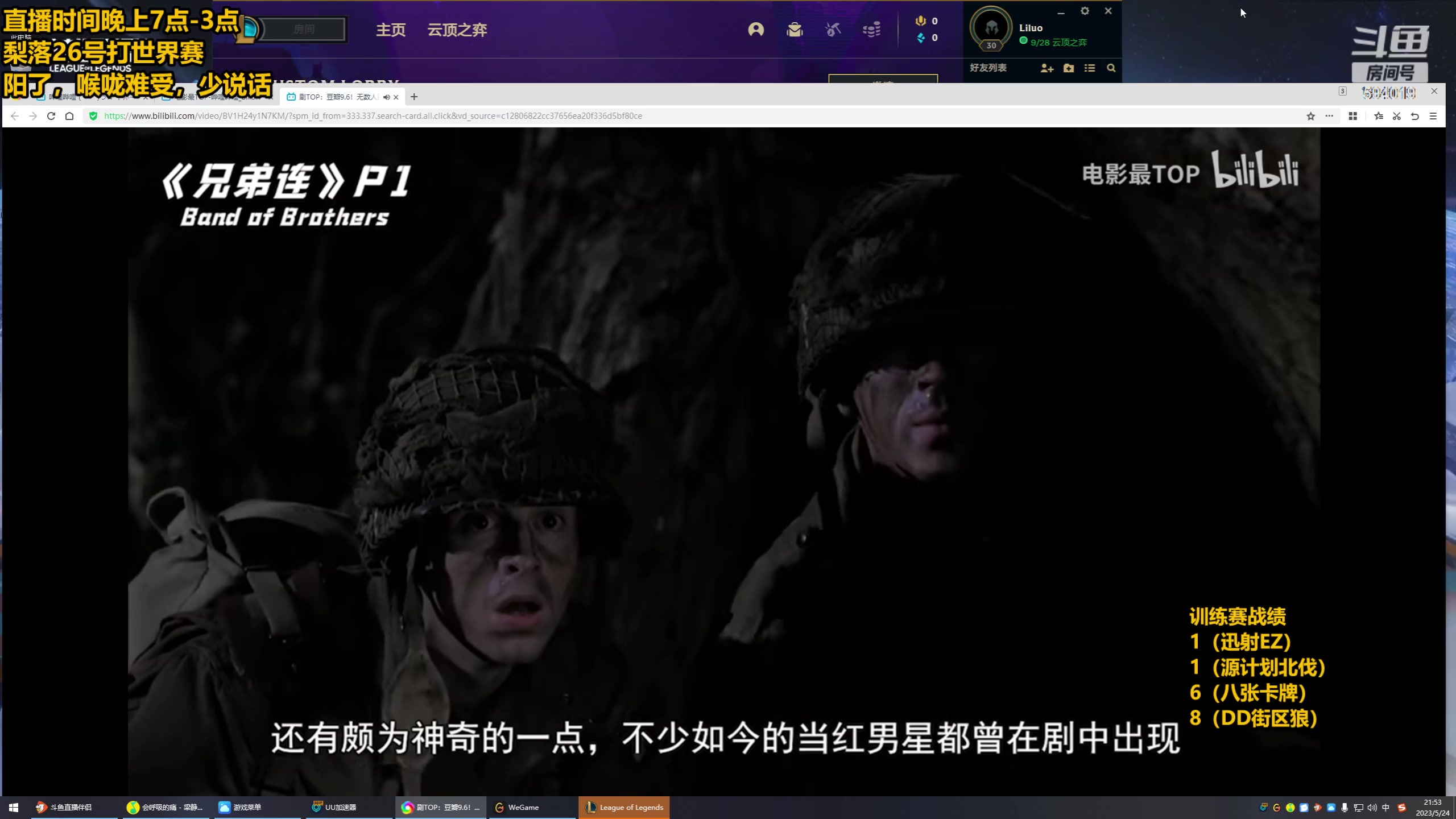Open the volume tray icon
This screenshot has height=819, width=1456.
click(x=1372, y=808)
